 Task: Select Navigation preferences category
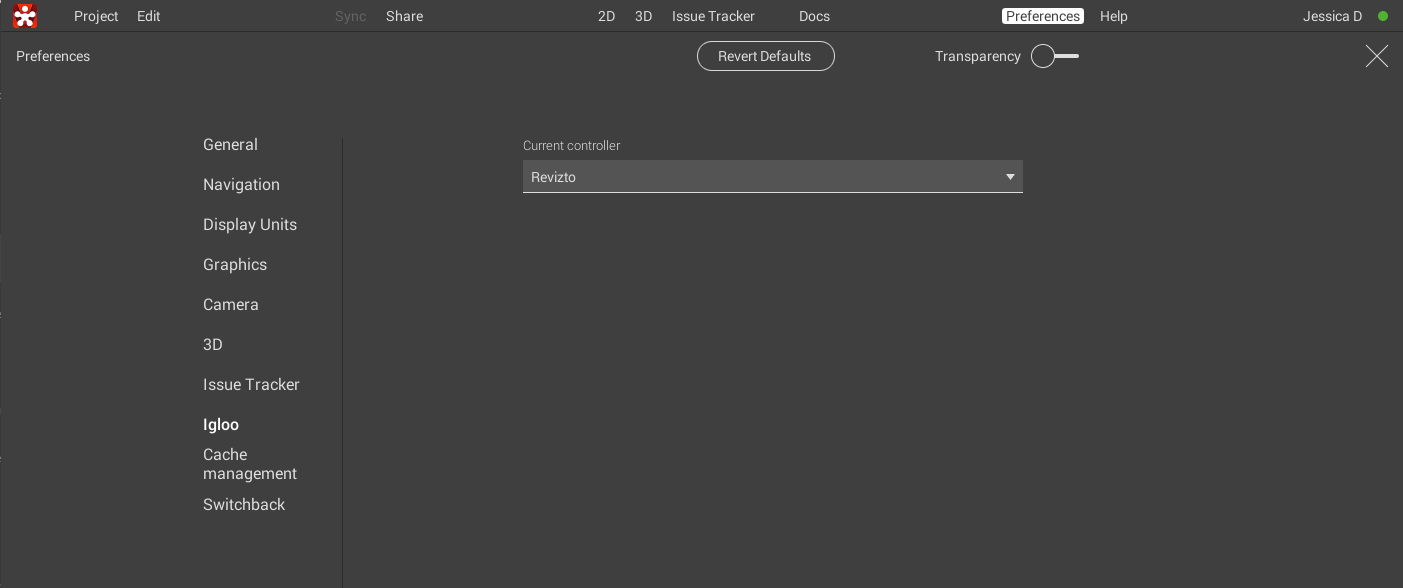tap(241, 185)
